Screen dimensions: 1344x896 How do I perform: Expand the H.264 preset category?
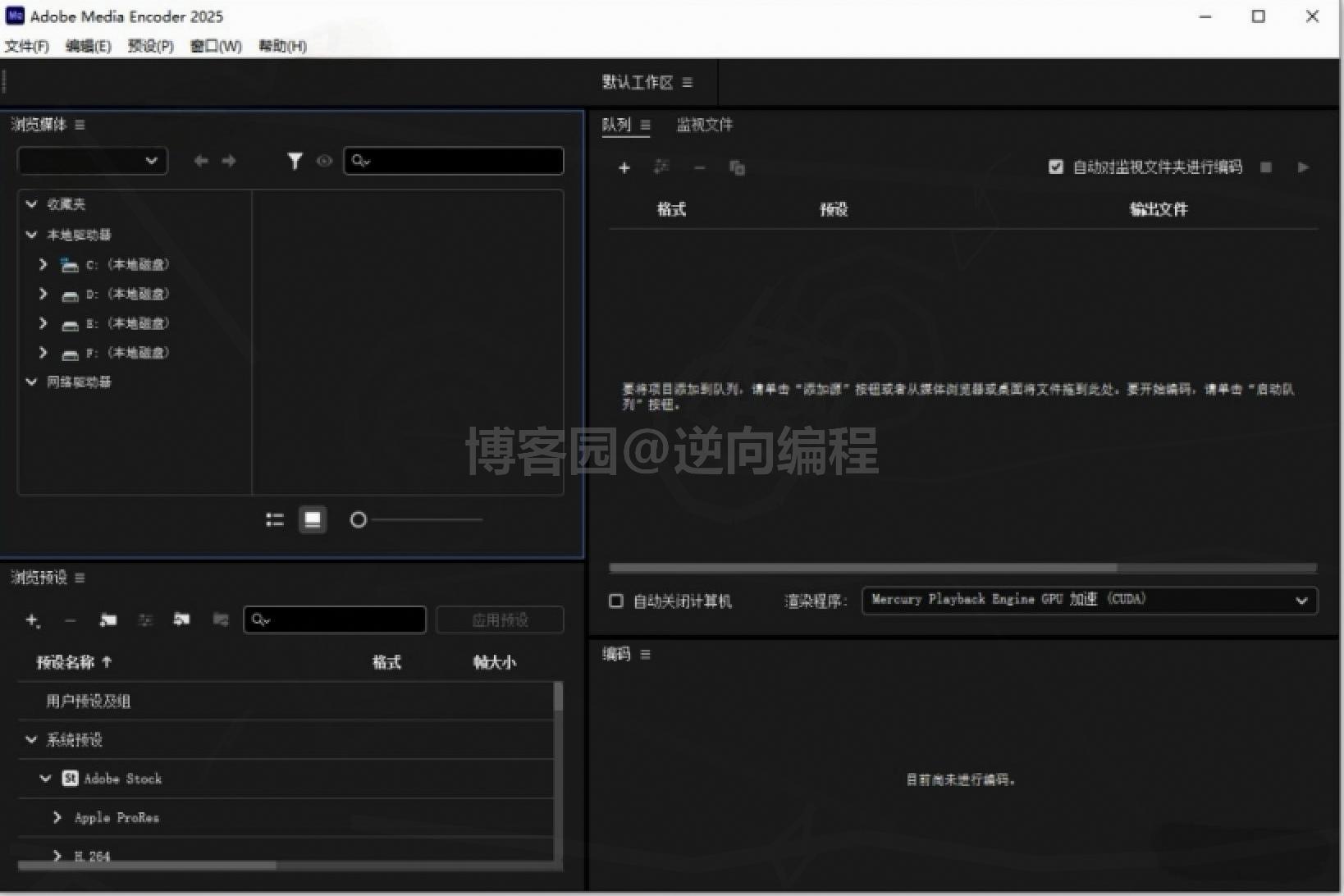point(57,855)
